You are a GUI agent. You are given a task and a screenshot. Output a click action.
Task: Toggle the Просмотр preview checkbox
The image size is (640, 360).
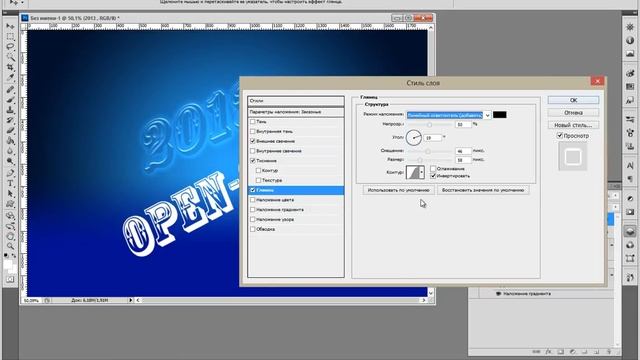560,136
